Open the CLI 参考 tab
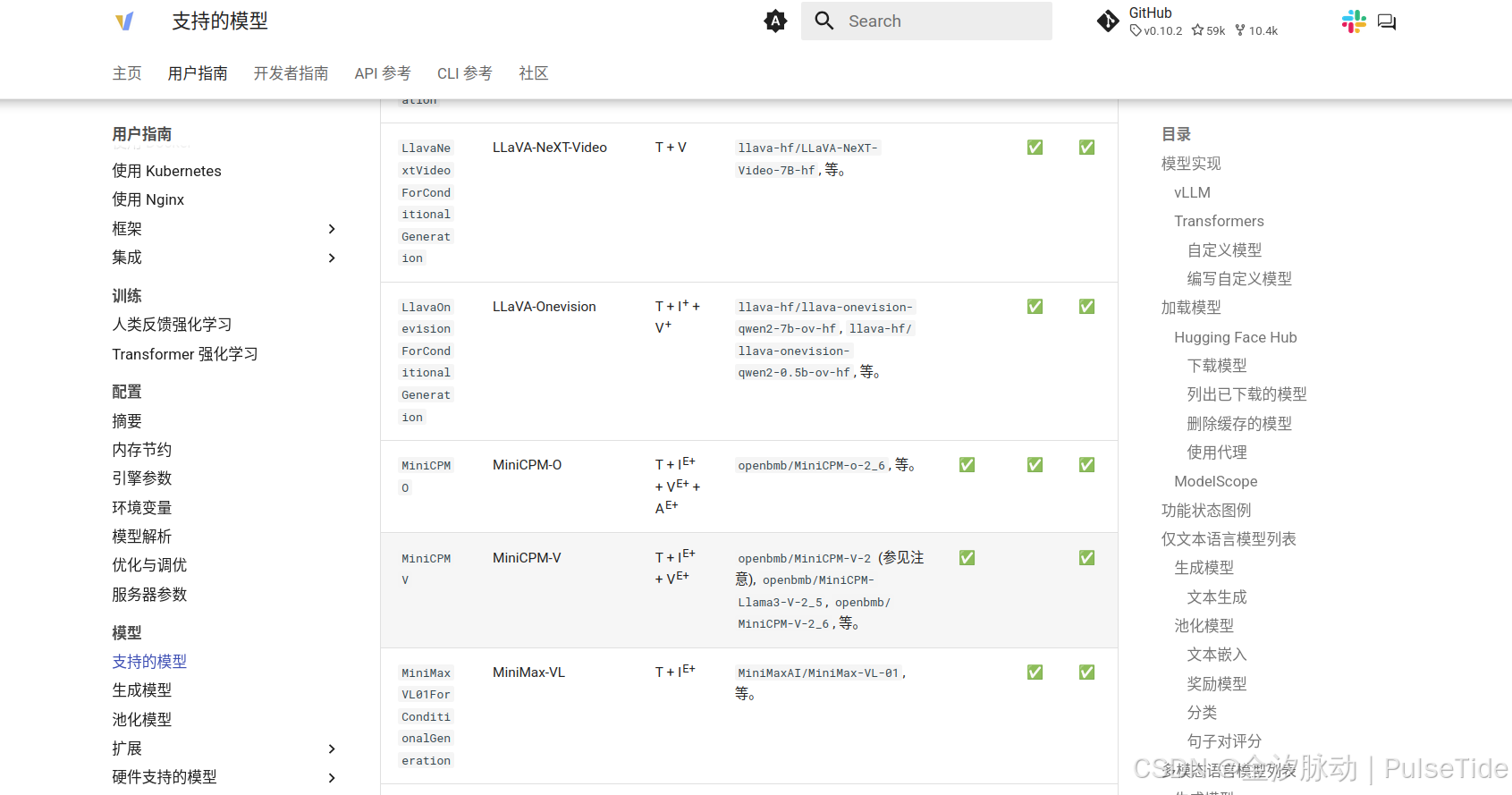Image resolution: width=1512 pixels, height=795 pixels. pyautogui.click(x=465, y=73)
